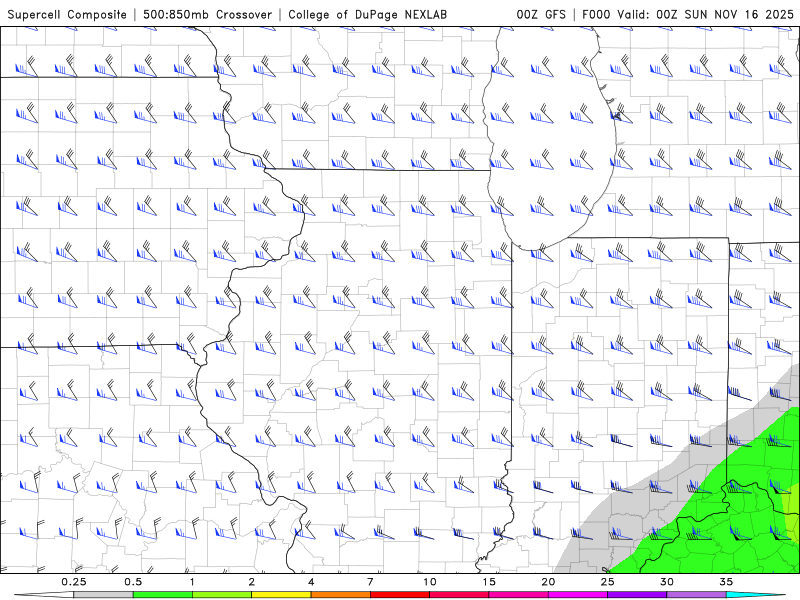Click the "30" legend value

click(667, 582)
